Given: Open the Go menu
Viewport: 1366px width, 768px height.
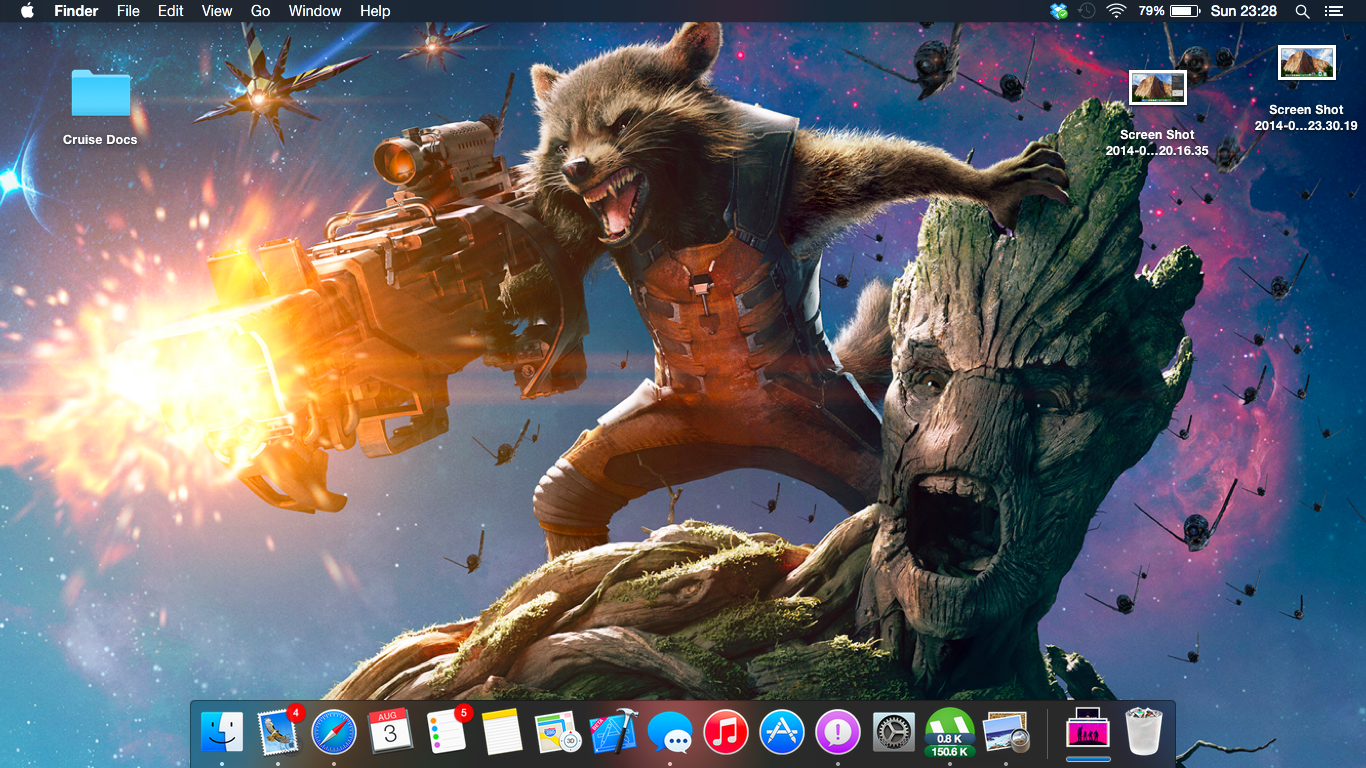Looking at the screenshot, I should pos(261,11).
